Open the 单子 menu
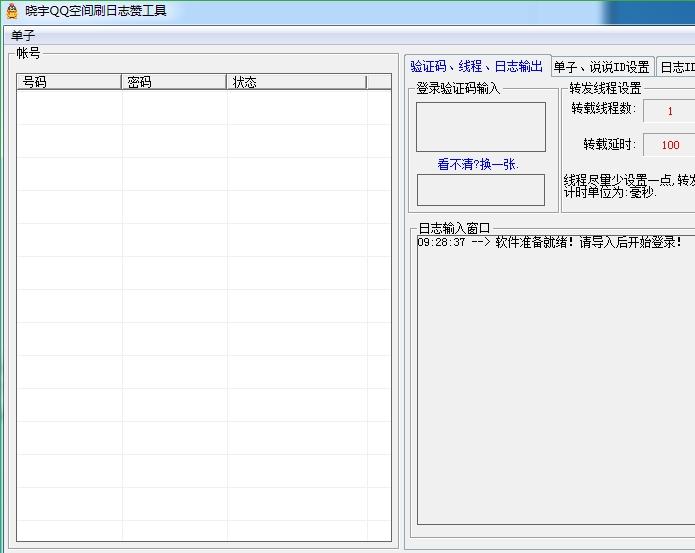This screenshot has width=695, height=553. [23, 35]
